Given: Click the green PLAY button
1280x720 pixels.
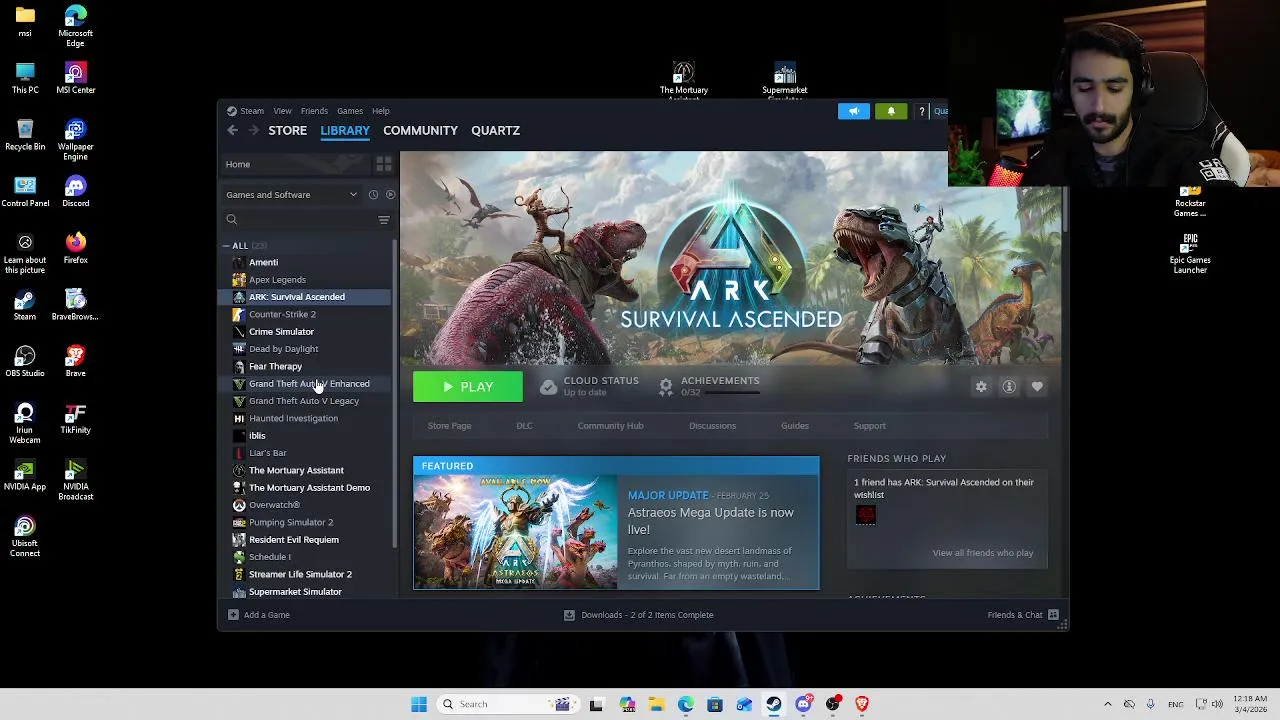Looking at the screenshot, I should (468, 387).
